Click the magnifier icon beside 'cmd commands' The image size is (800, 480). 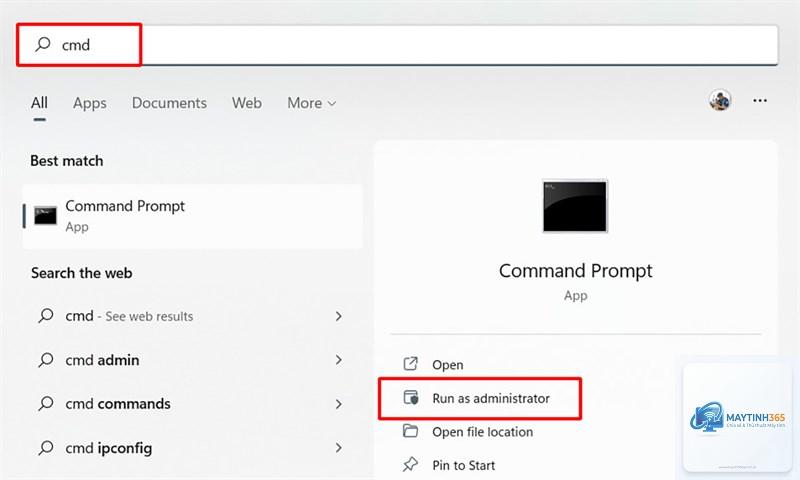pyautogui.click(x=46, y=403)
